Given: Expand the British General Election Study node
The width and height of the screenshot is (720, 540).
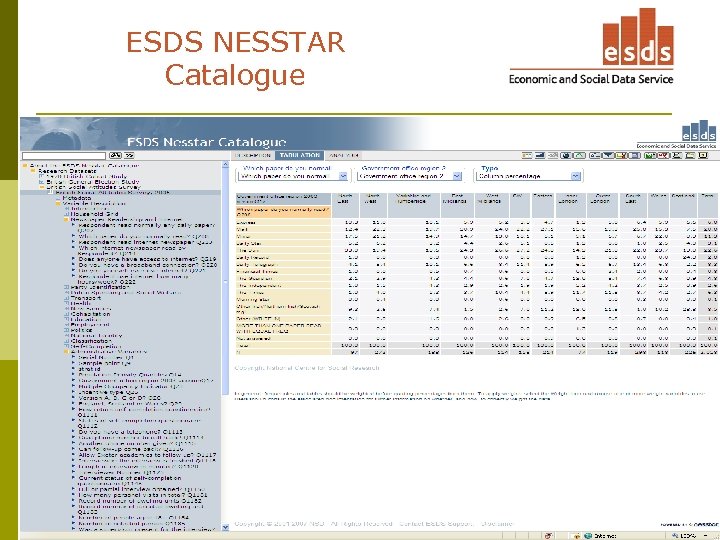Looking at the screenshot, I should (41, 182).
